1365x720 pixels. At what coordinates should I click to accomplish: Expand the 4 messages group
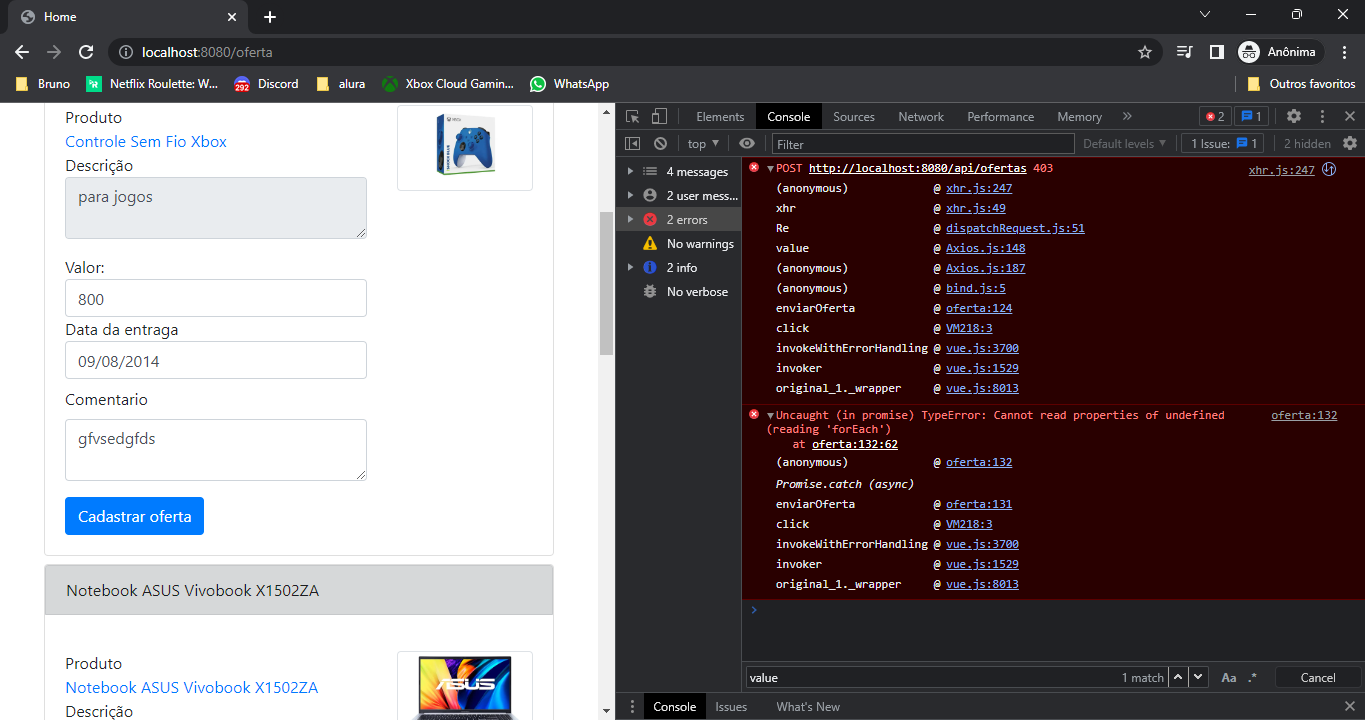630,172
